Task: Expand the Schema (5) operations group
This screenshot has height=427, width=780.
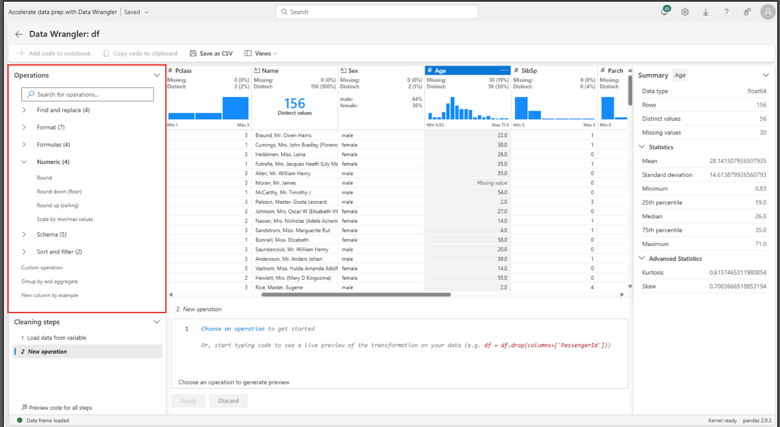Action: [24, 234]
